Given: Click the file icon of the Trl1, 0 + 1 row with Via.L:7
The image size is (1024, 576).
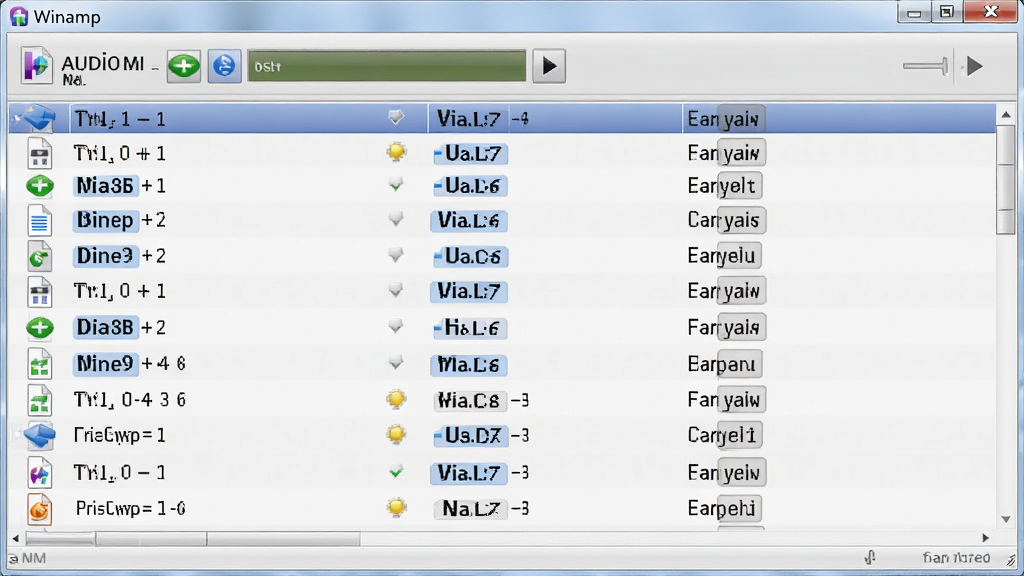Looking at the screenshot, I should pyautogui.click(x=40, y=291).
